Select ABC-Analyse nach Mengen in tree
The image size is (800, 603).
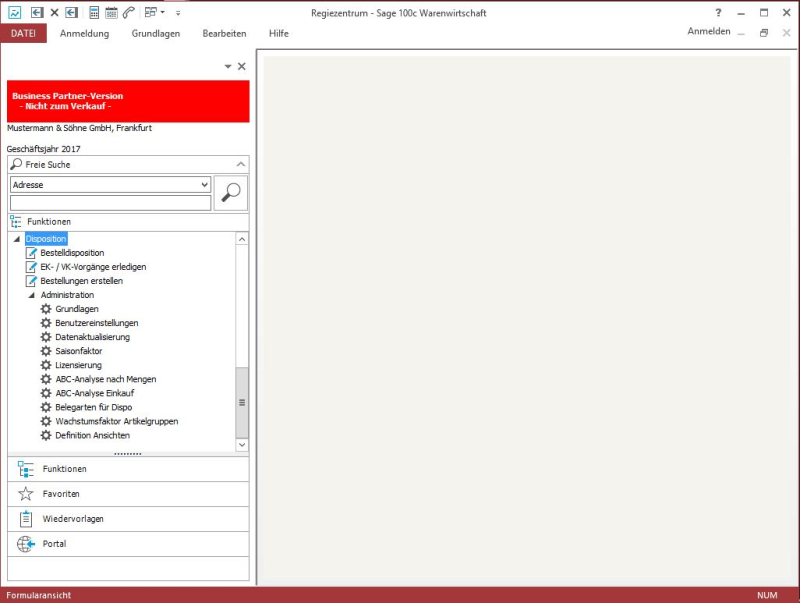coord(105,379)
